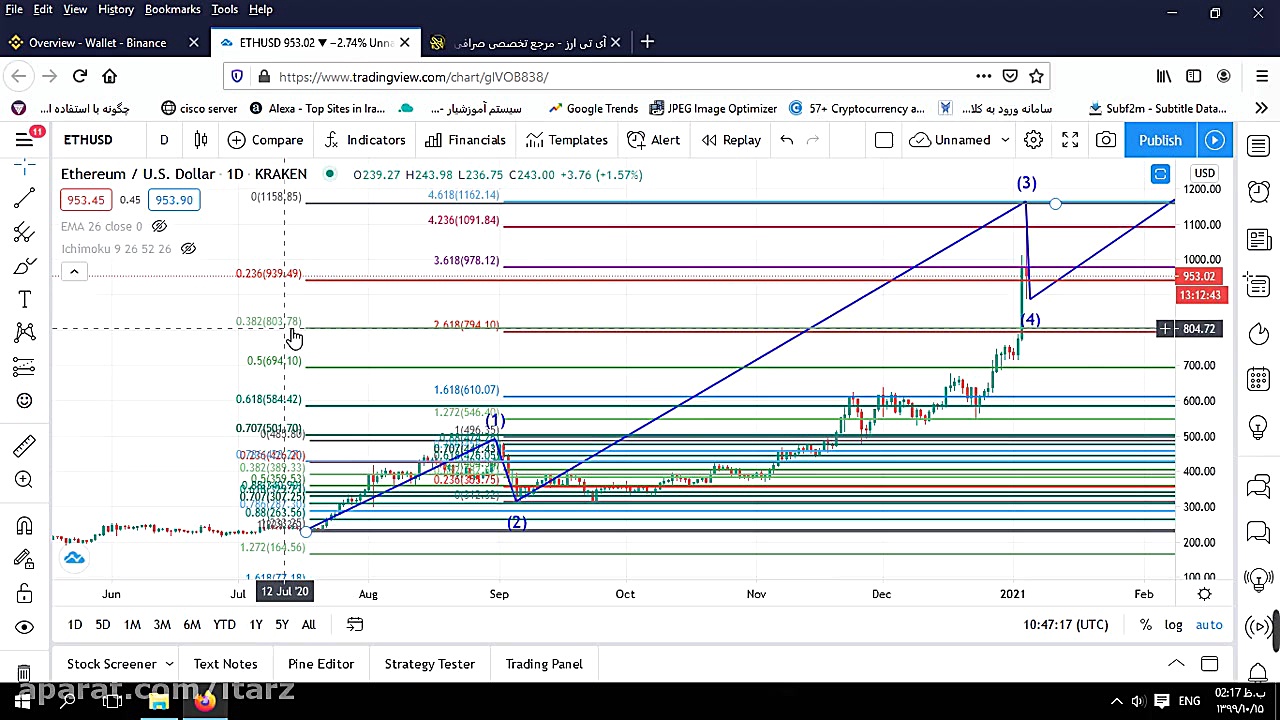Image resolution: width=1280 pixels, height=720 pixels.
Task: Maximize the bottom panel with up arrow
Action: click(1176, 664)
